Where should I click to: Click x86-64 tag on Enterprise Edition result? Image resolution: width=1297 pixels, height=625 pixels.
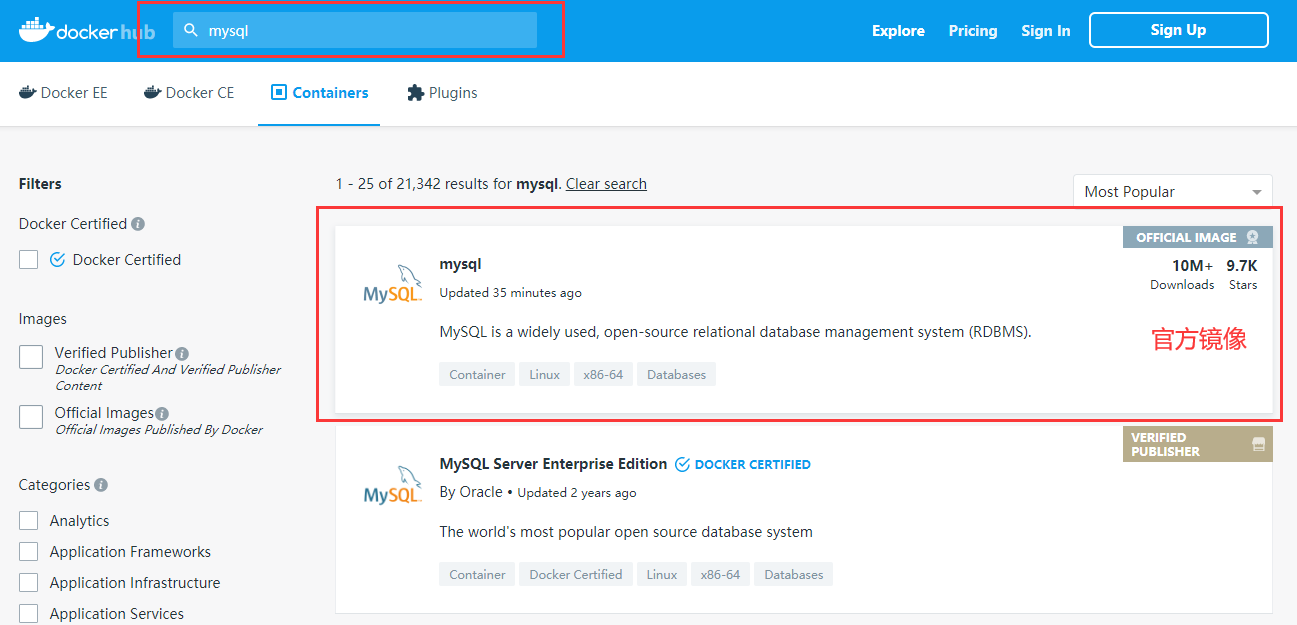720,575
